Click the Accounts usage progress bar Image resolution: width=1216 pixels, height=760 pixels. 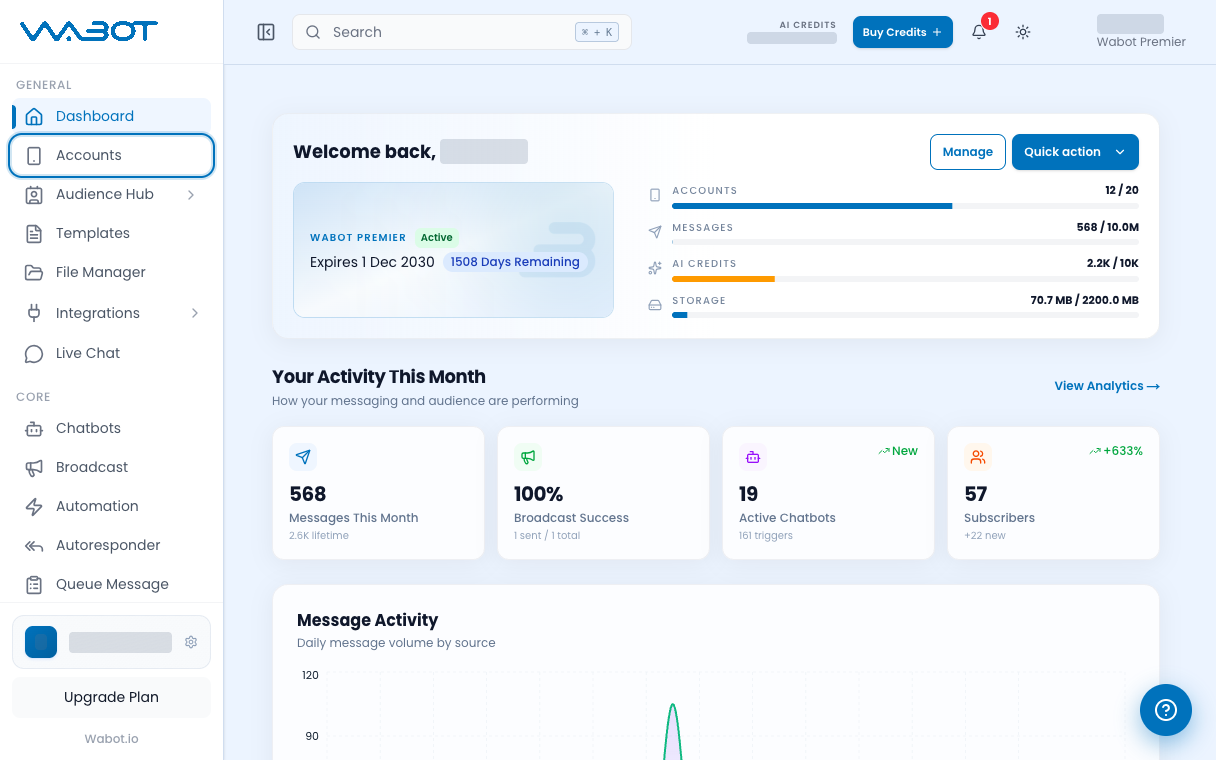pyautogui.click(x=905, y=206)
